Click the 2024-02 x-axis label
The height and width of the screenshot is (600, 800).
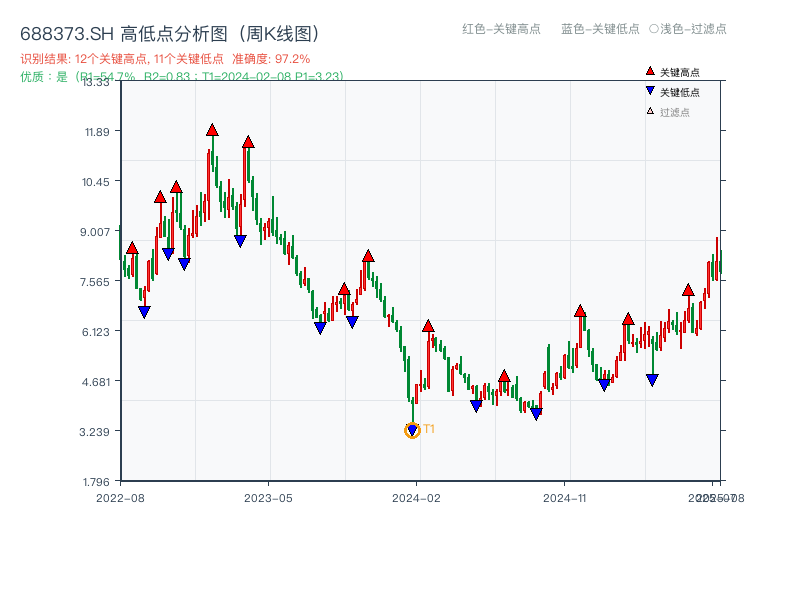coord(416,498)
